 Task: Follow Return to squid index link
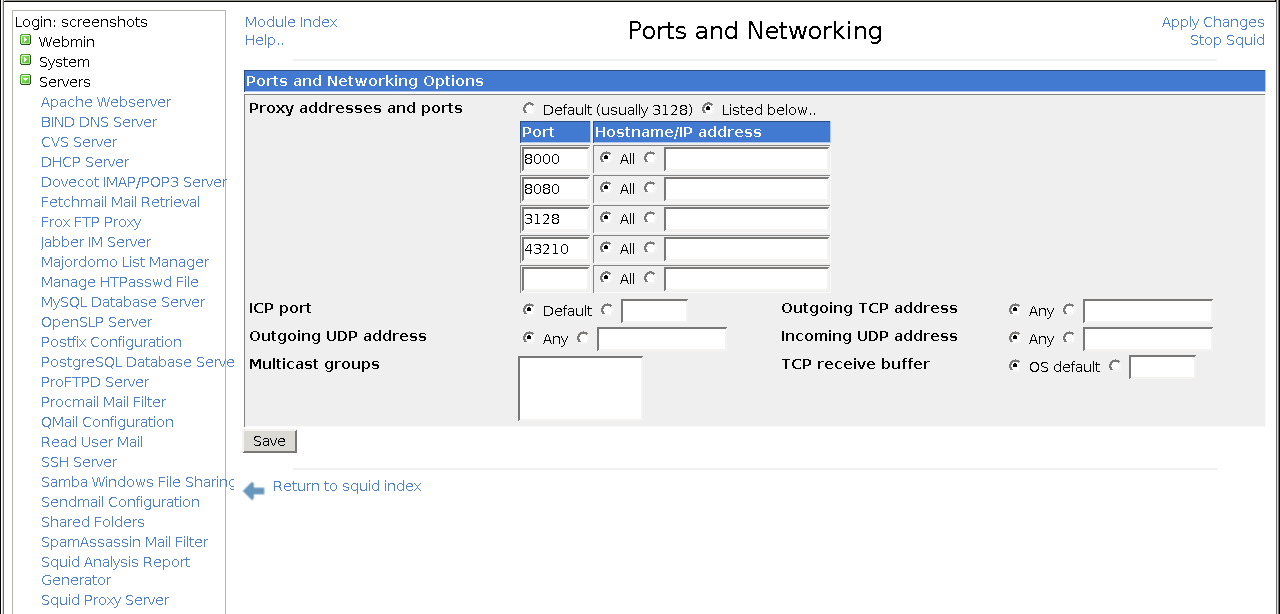[347, 486]
